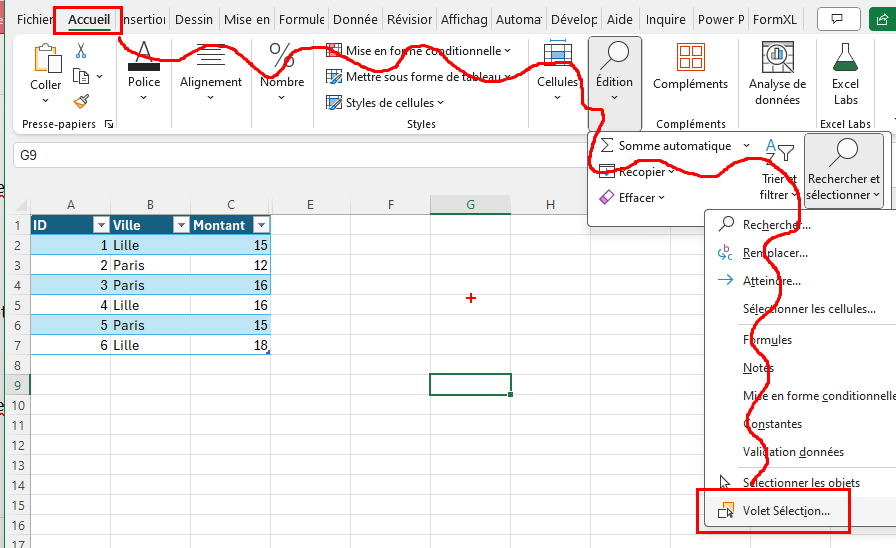
Task: Open the ID column filter arrow
Action: (99, 225)
